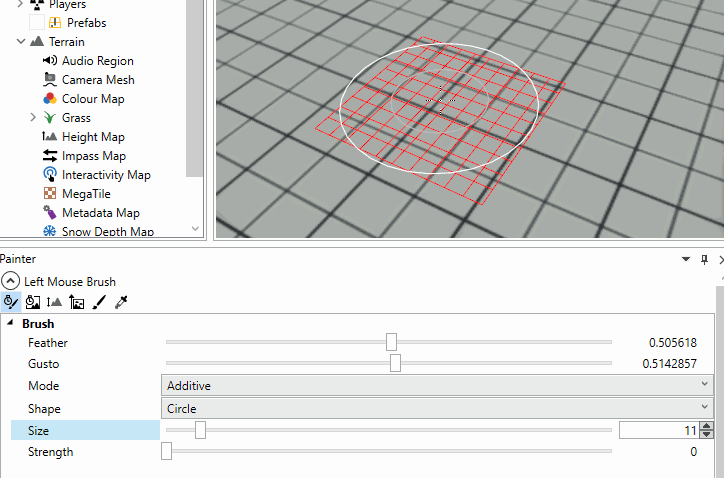Screen dimensions: 724x478
Task: Click the Height Map mountain icon
Action: click(49, 136)
